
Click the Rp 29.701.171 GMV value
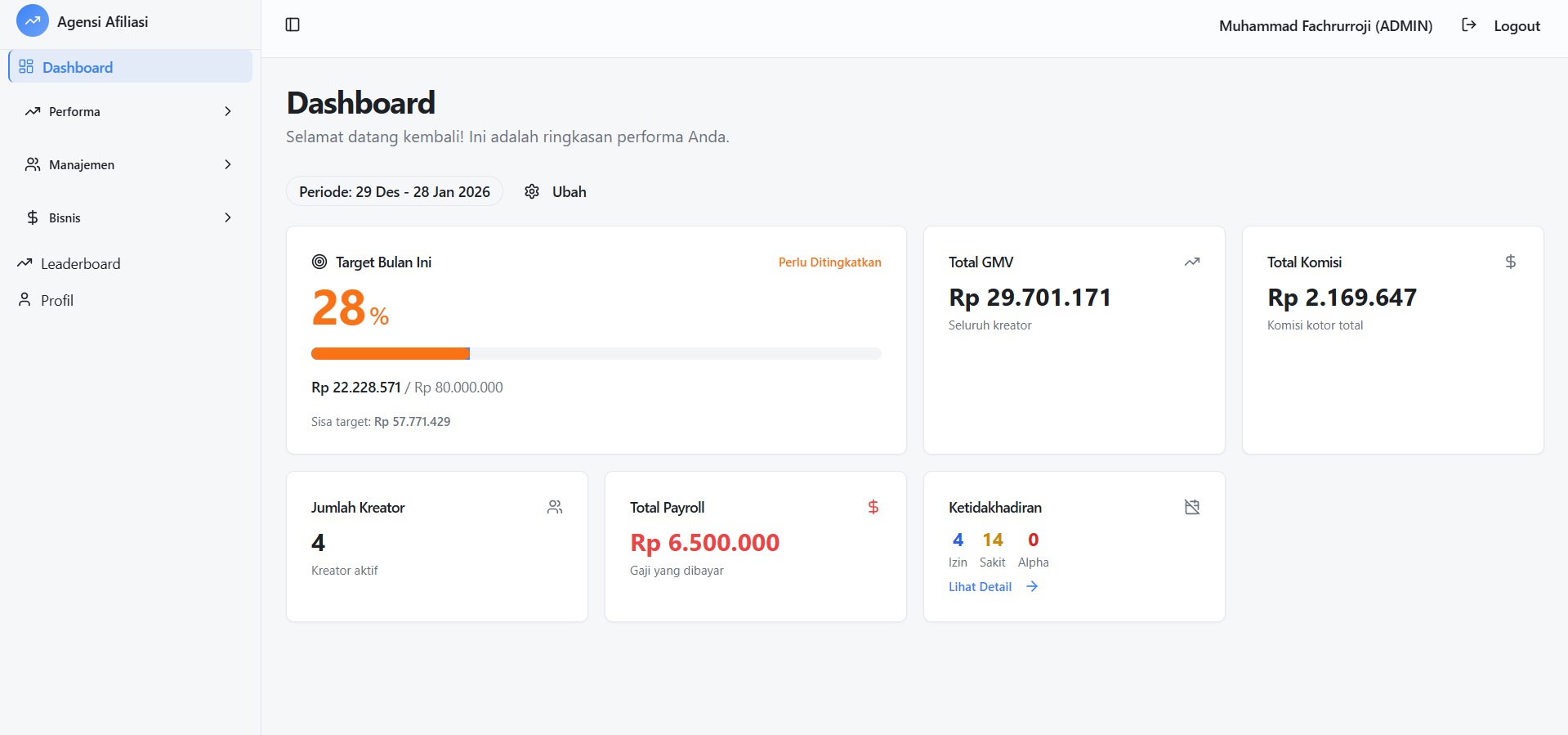(x=1030, y=297)
